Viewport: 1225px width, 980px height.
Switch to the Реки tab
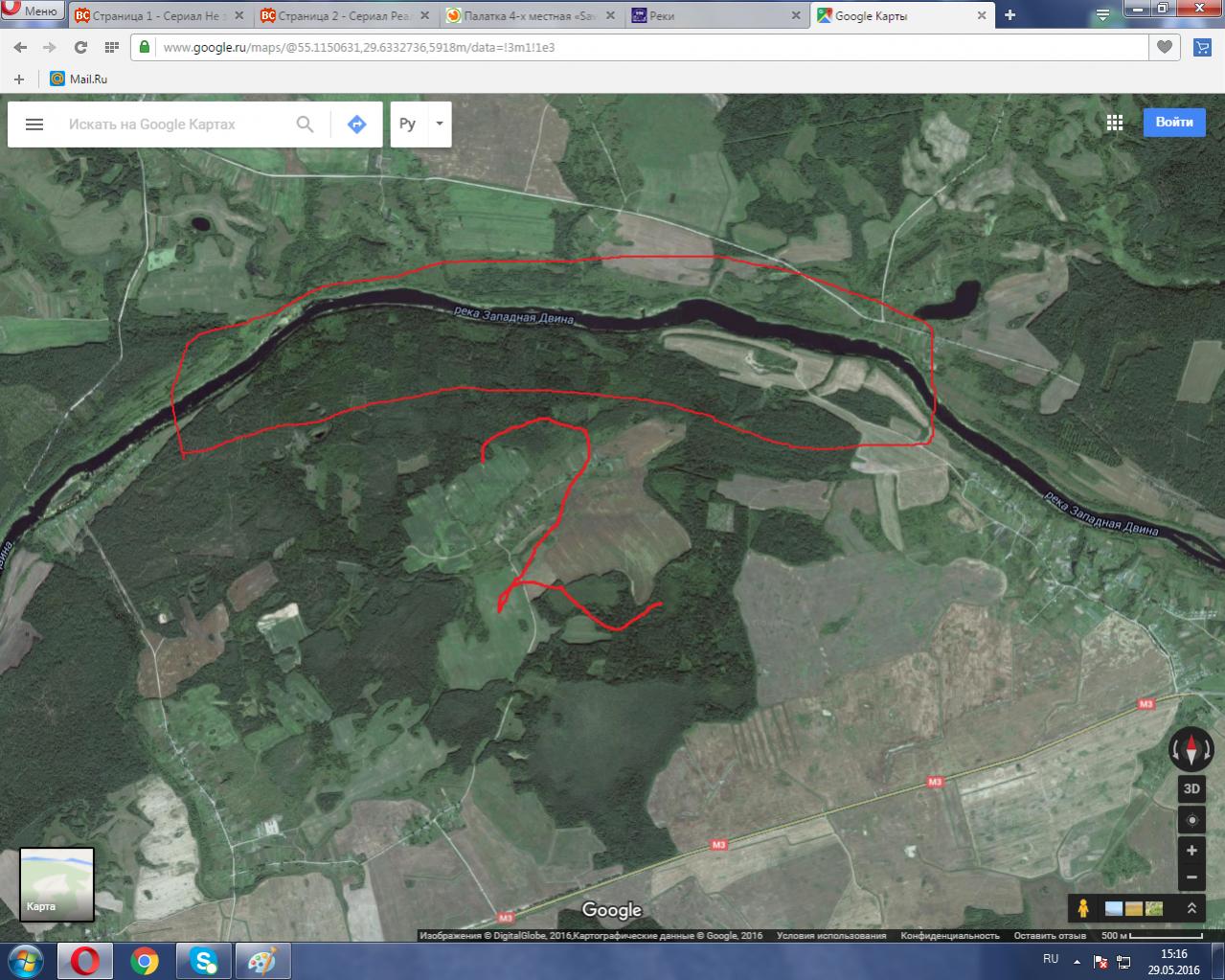[714, 15]
